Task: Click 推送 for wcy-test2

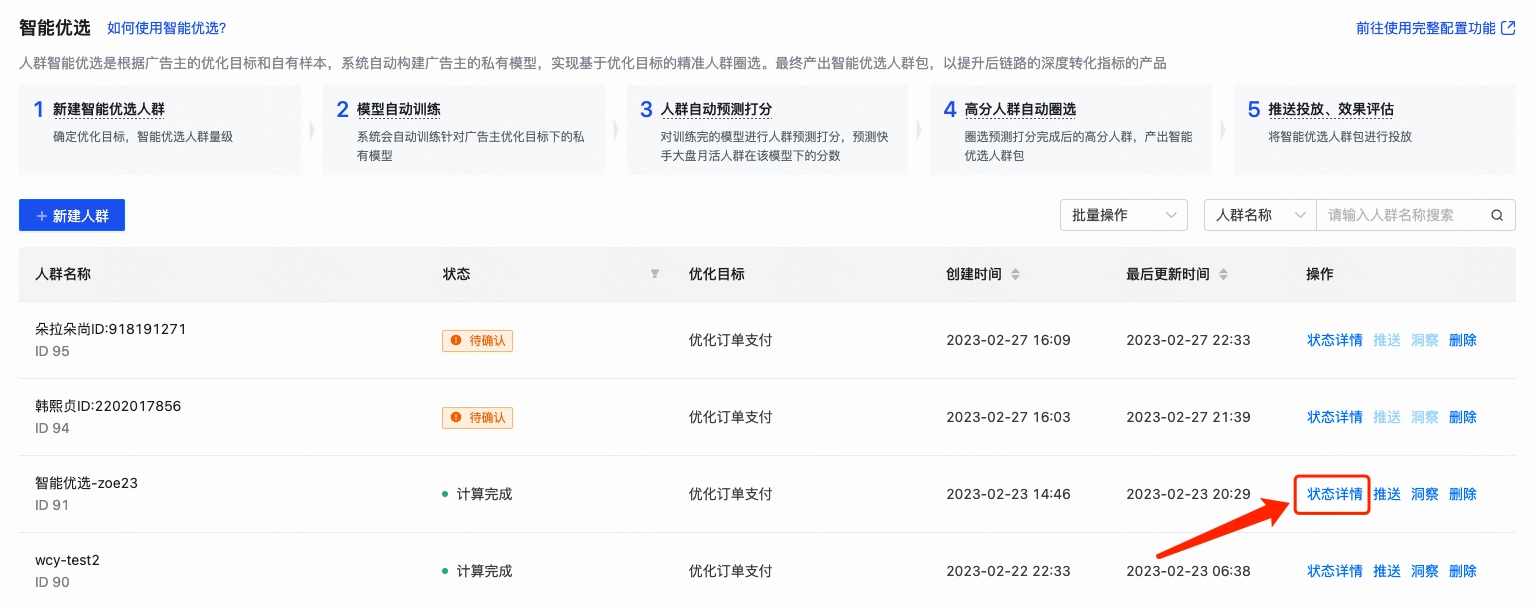Action: coord(1387,571)
